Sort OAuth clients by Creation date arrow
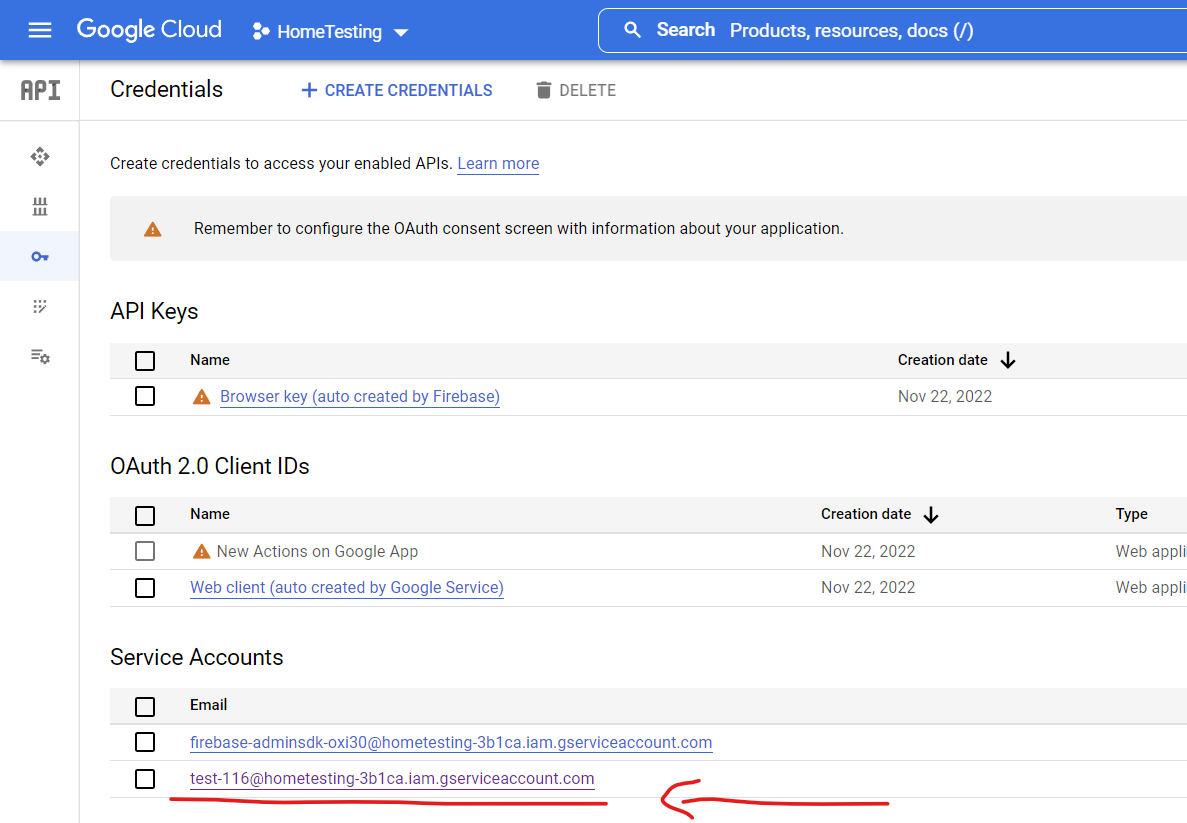The width and height of the screenshot is (1187, 823). coord(931,515)
